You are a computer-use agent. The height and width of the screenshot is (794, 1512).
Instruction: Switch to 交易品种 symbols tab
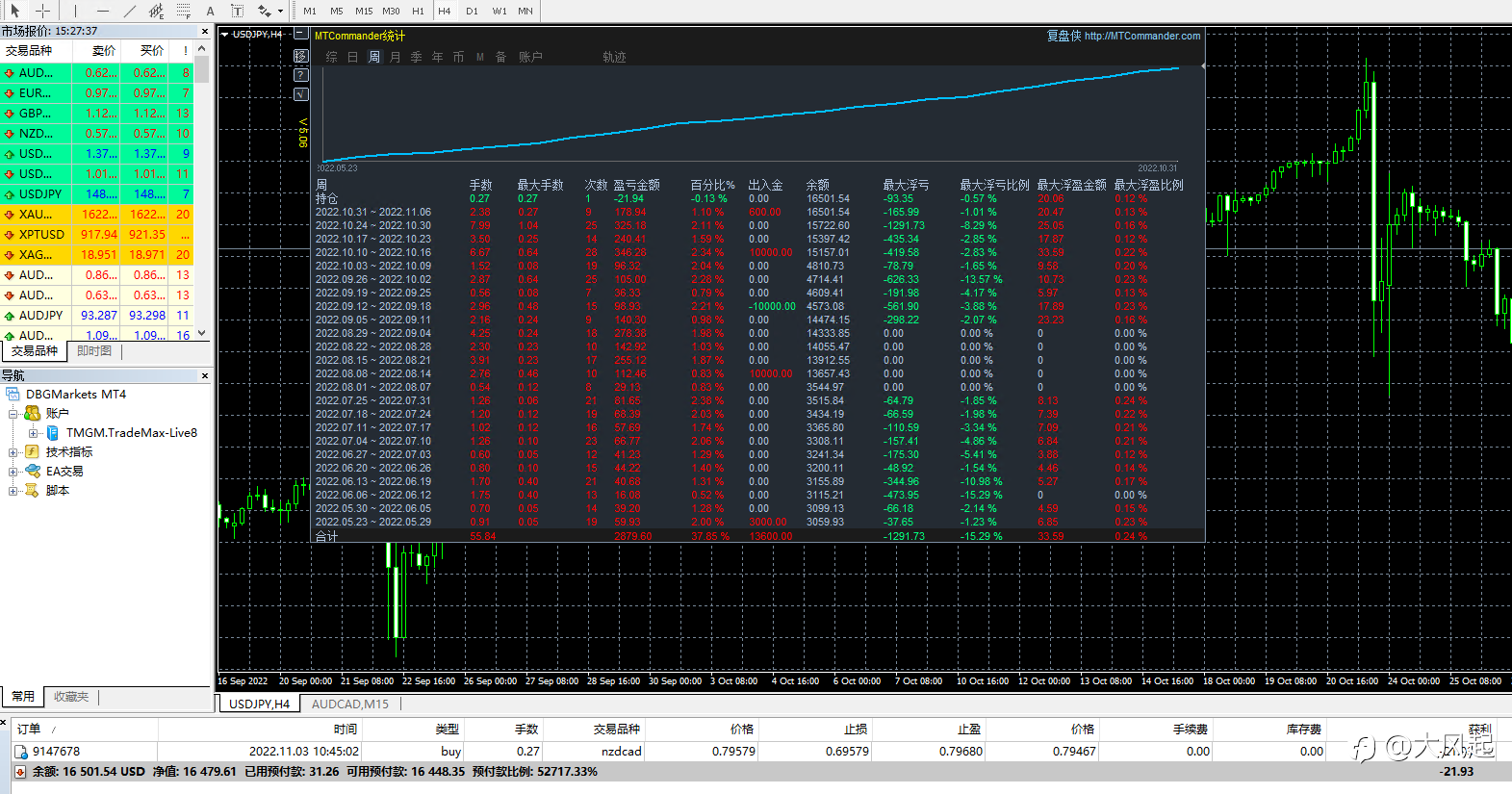(x=34, y=351)
